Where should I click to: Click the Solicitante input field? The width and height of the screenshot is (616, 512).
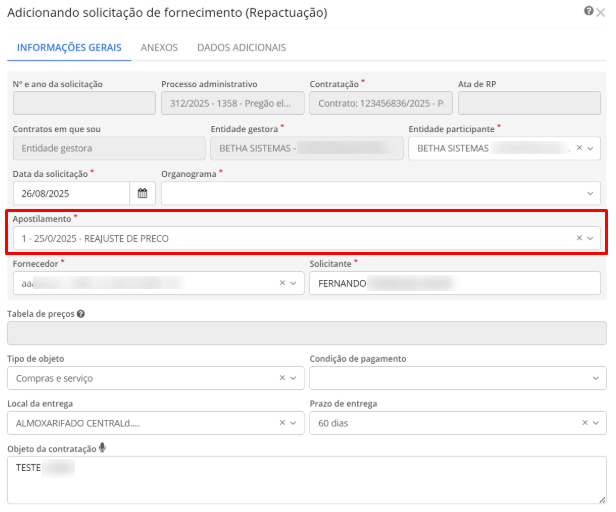[x=455, y=283]
